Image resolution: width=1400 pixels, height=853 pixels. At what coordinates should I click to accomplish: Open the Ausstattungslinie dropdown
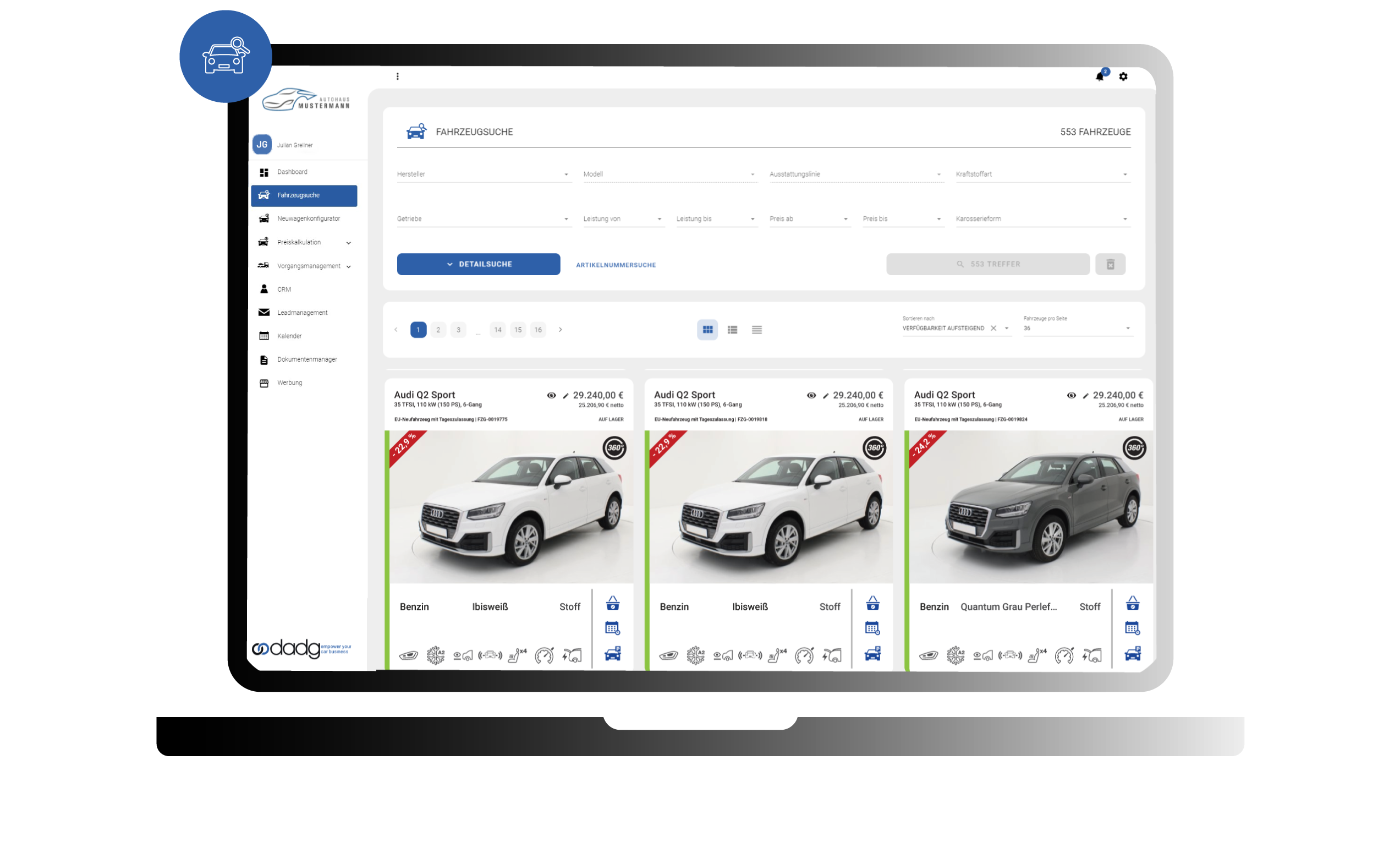857,174
